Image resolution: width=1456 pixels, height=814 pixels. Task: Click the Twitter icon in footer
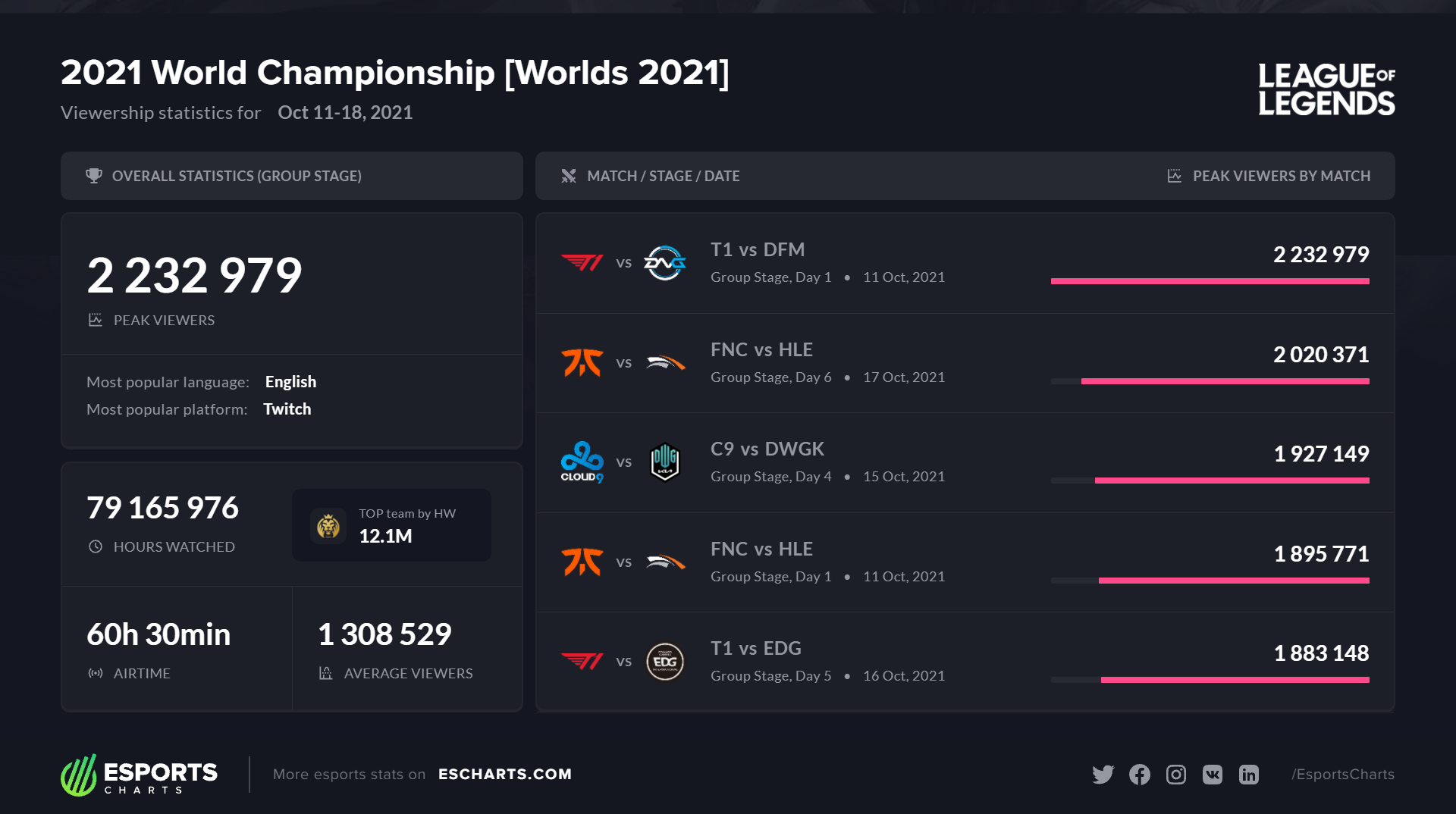pos(1103,774)
